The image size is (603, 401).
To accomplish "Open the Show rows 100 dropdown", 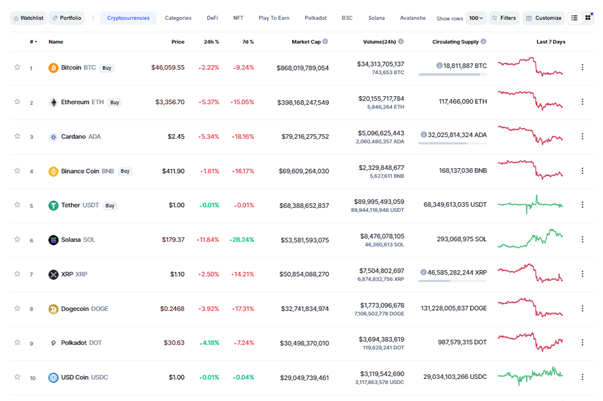I will click(476, 18).
